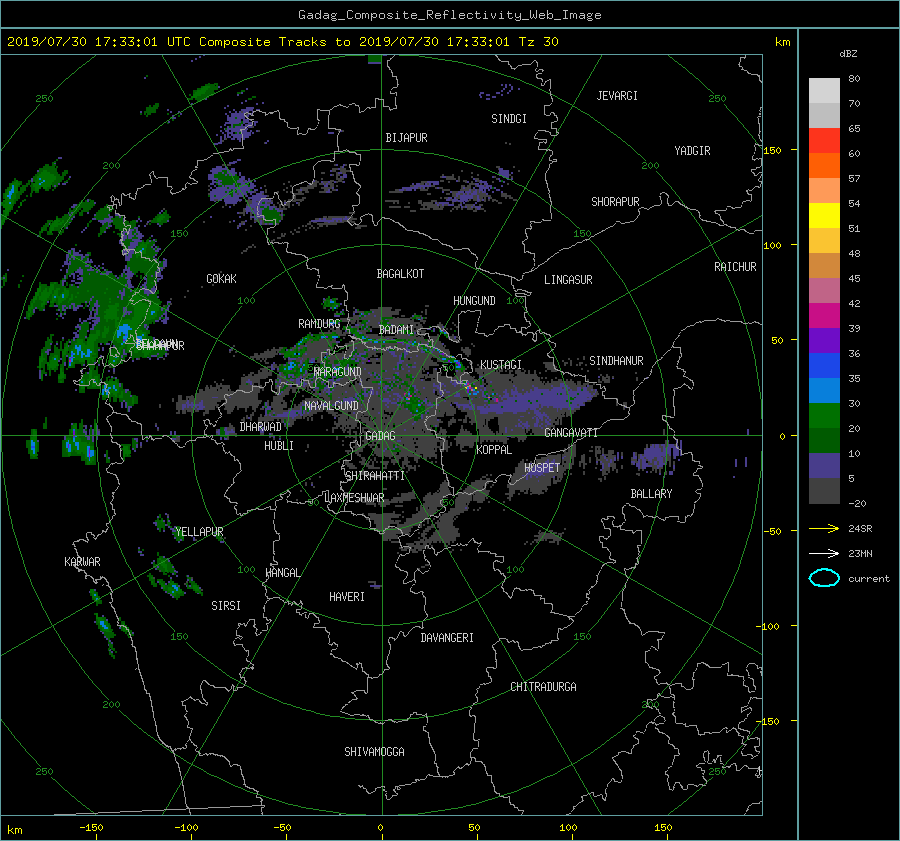900x841 pixels.
Task: Click the SINDHANUR city label
Action: (x=616, y=361)
